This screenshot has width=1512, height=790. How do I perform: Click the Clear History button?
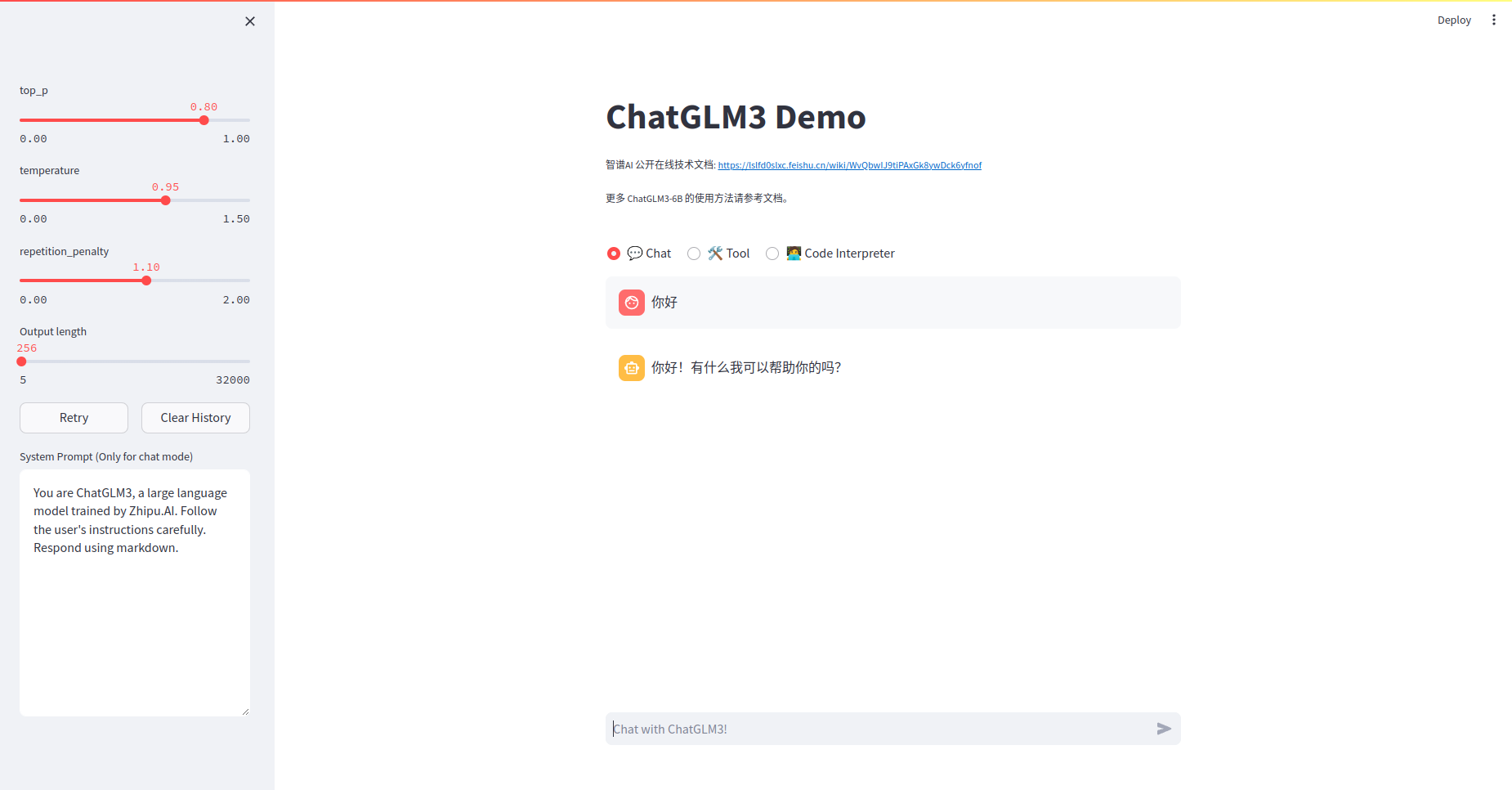(x=195, y=418)
